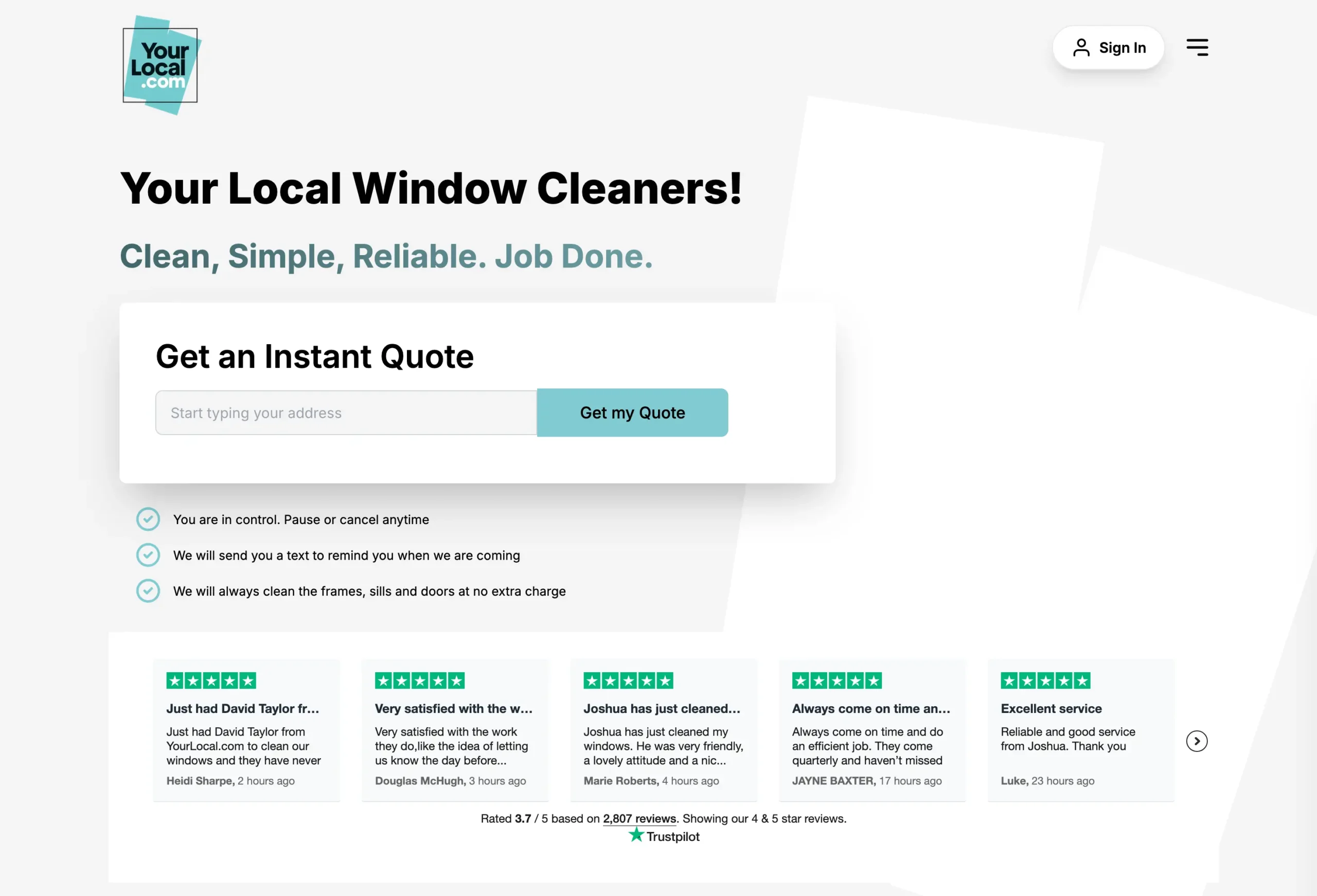Click the checkmark beside text reminder line
Image resolution: width=1317 pixels, height=896 pixels.
pyautogui.click(x=148, y=555)
